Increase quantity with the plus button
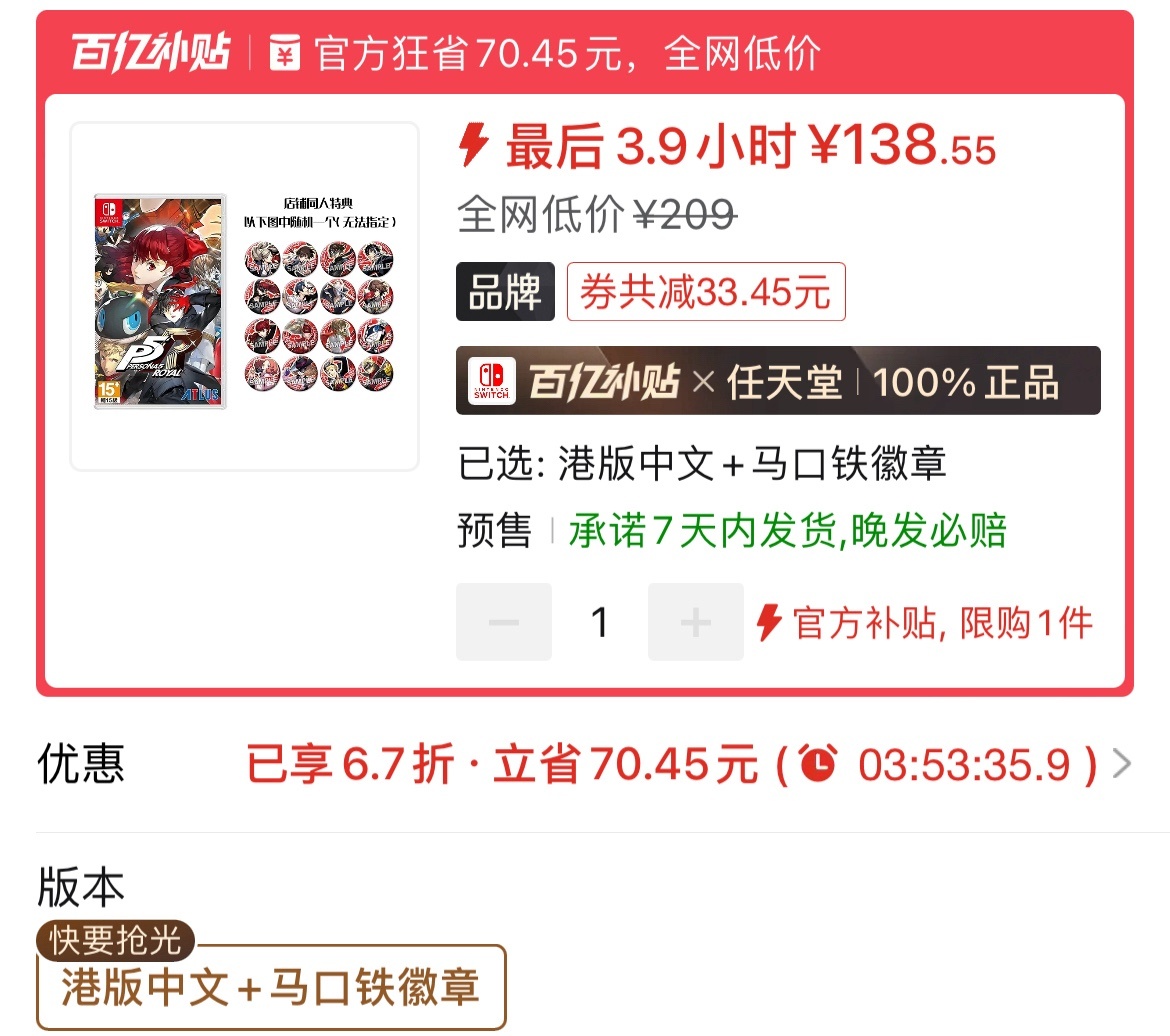This screenshot has height=1036, width=1170. [695, 622]
